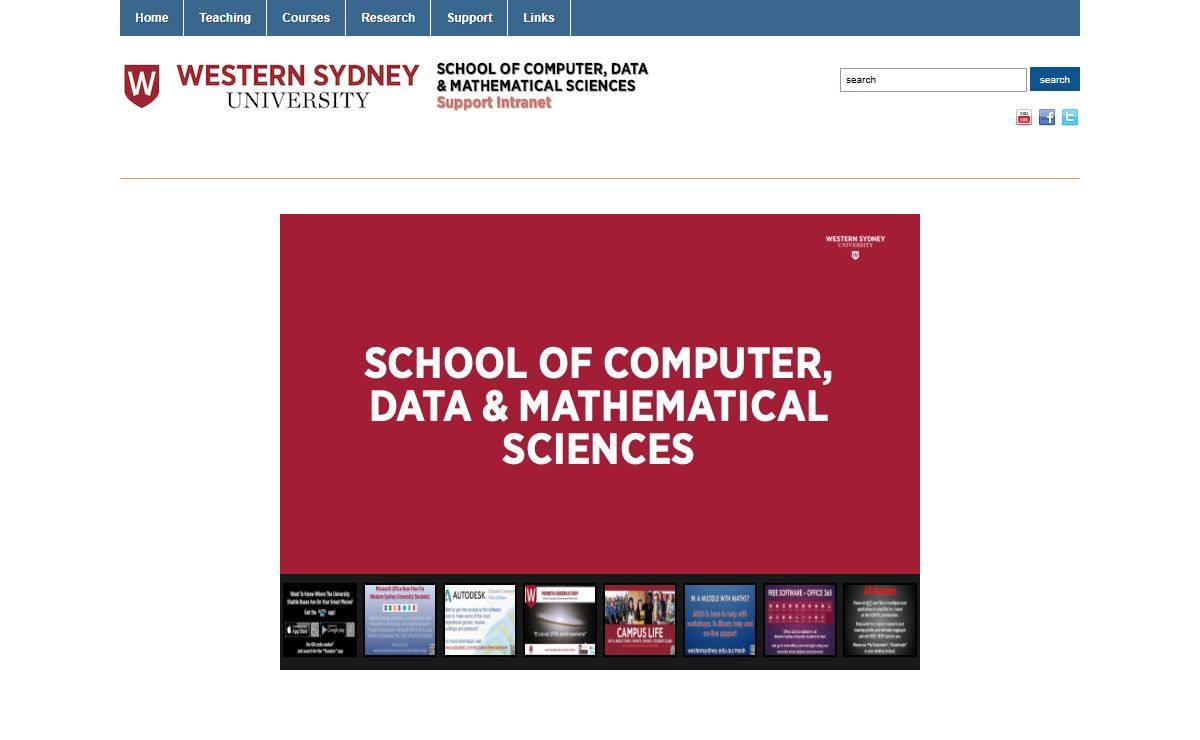Select the last dark slide thumbnail with red heading
Viewport: 1200px width, 740px height.
(x=880, y=620)
